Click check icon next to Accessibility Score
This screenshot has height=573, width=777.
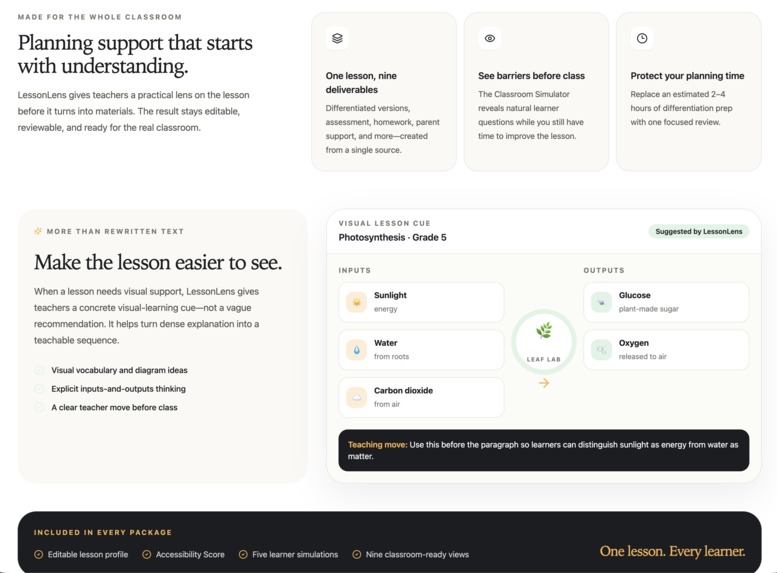point(147,555)
